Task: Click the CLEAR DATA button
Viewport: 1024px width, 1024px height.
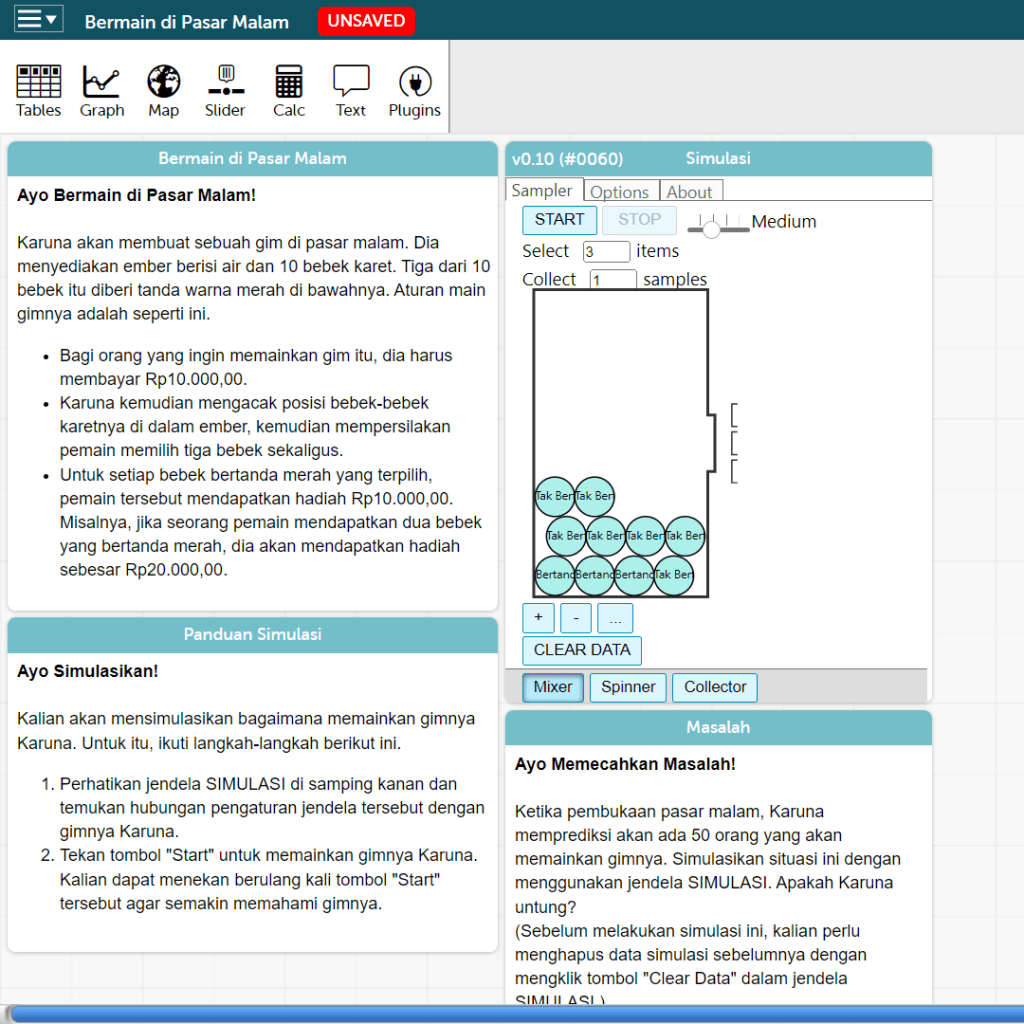Action: coord(582,650)
